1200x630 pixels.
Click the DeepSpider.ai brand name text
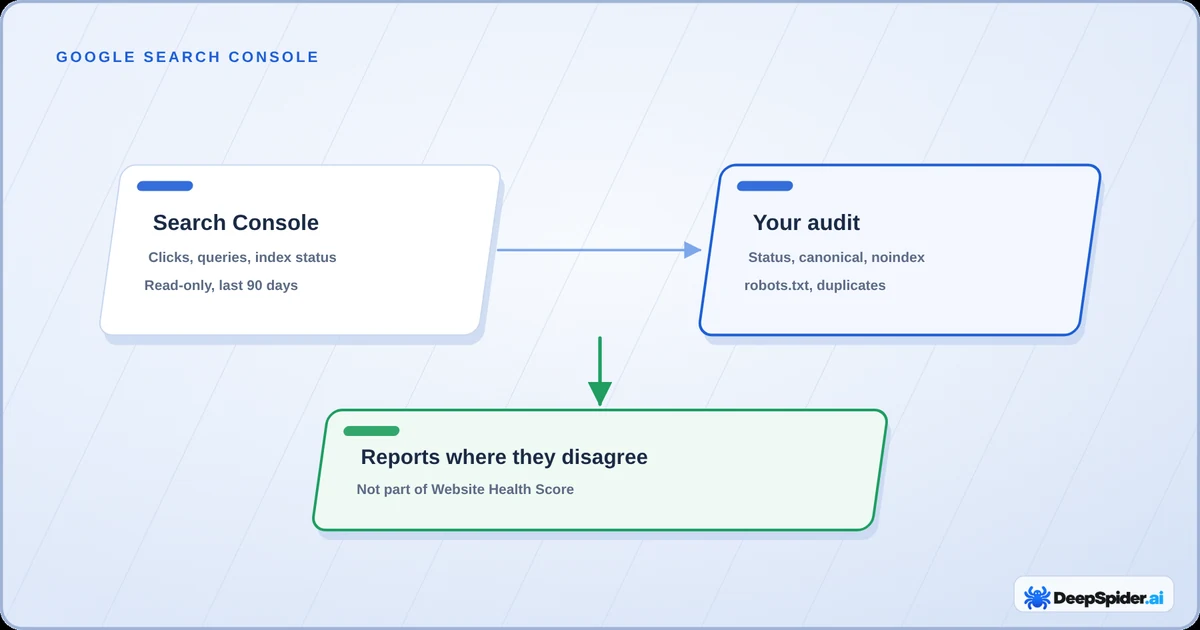[x=1107, y=598]
